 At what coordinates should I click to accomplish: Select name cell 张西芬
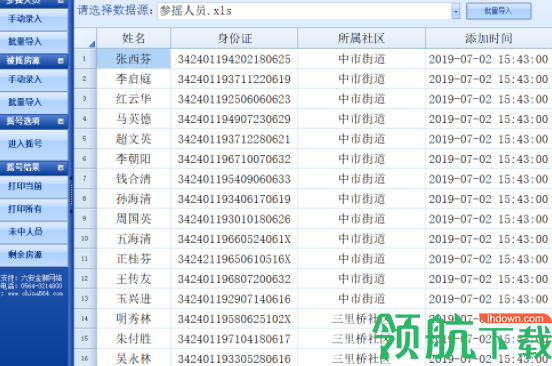(134, 59)
